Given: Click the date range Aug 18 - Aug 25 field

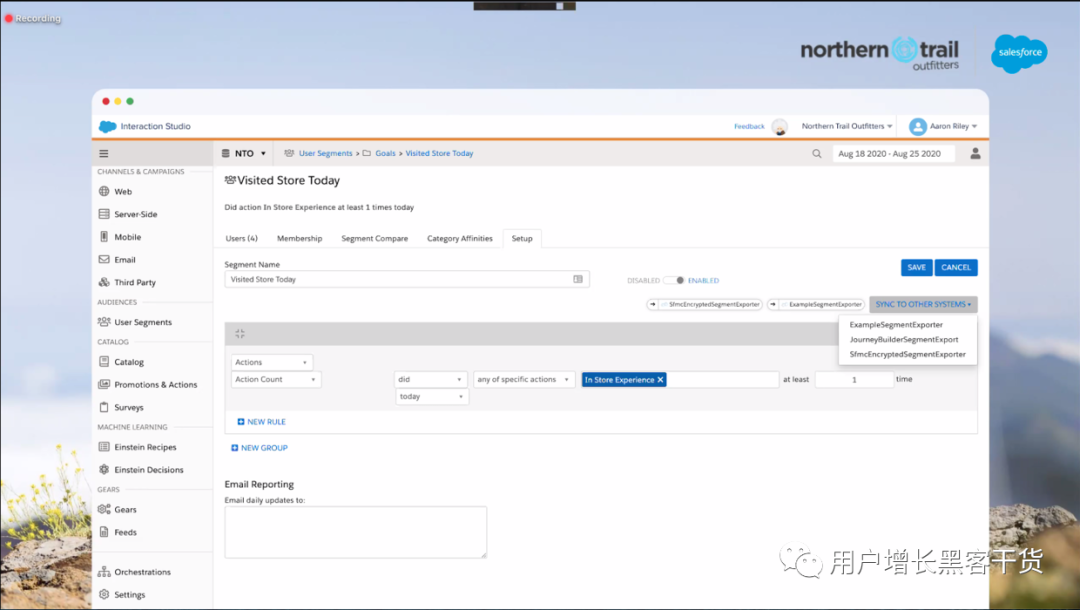Looking at the screenshot, I should pyautogui.click(x=893, y=154).
